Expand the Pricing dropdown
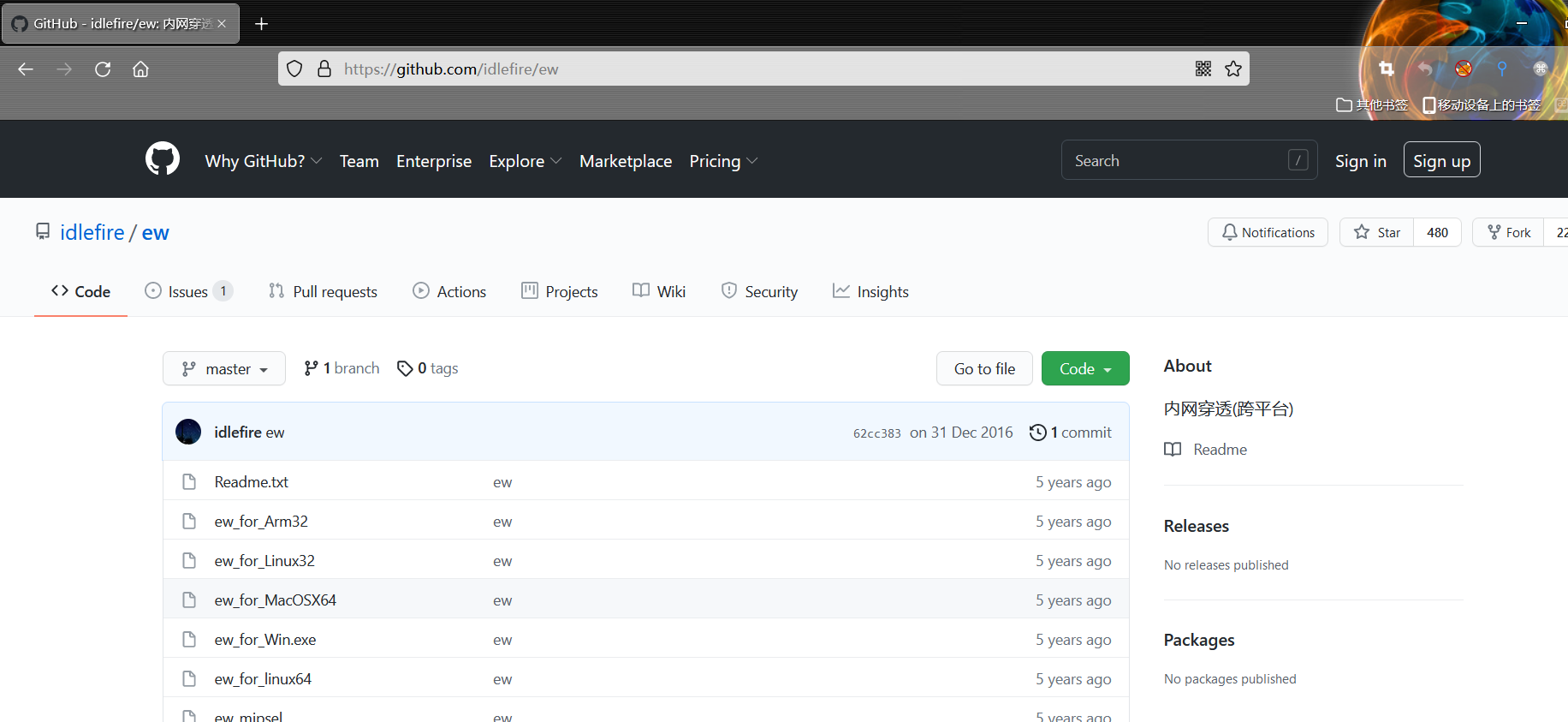The width and height of the screenshot is (1568, 722). tap(723, 161)
